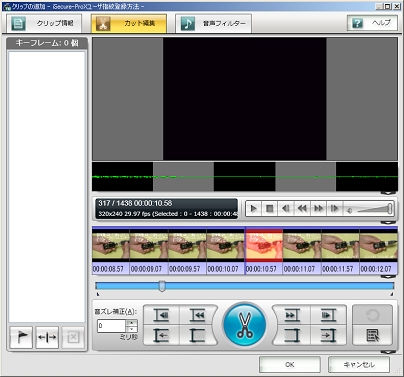
Task: Stop playback with the square stop button
Action: [270, 209]
